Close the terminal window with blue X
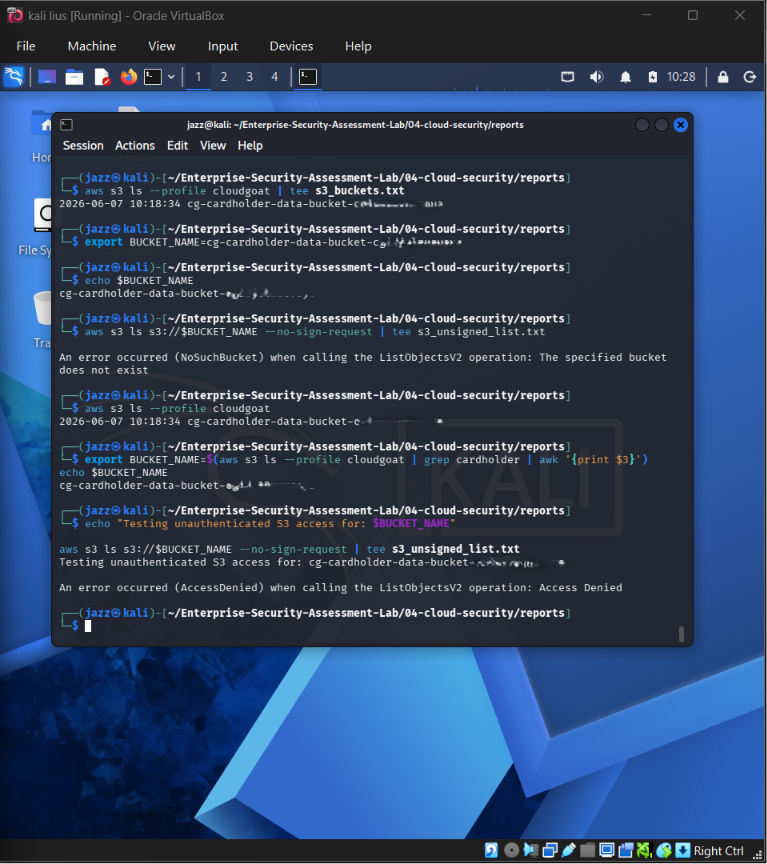 click(x=680, y=125)
